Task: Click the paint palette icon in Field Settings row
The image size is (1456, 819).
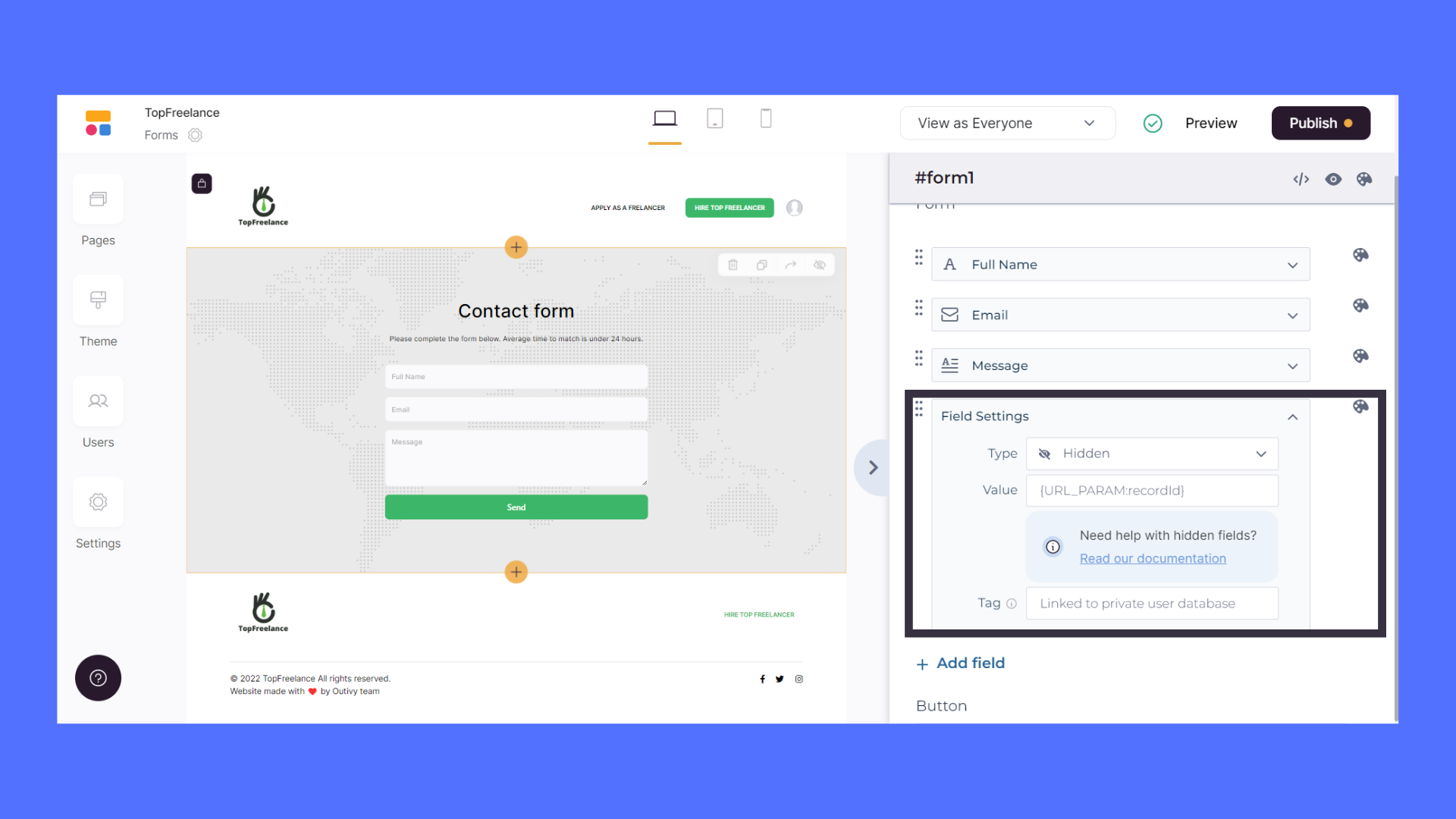Action: coord(1360,406)
